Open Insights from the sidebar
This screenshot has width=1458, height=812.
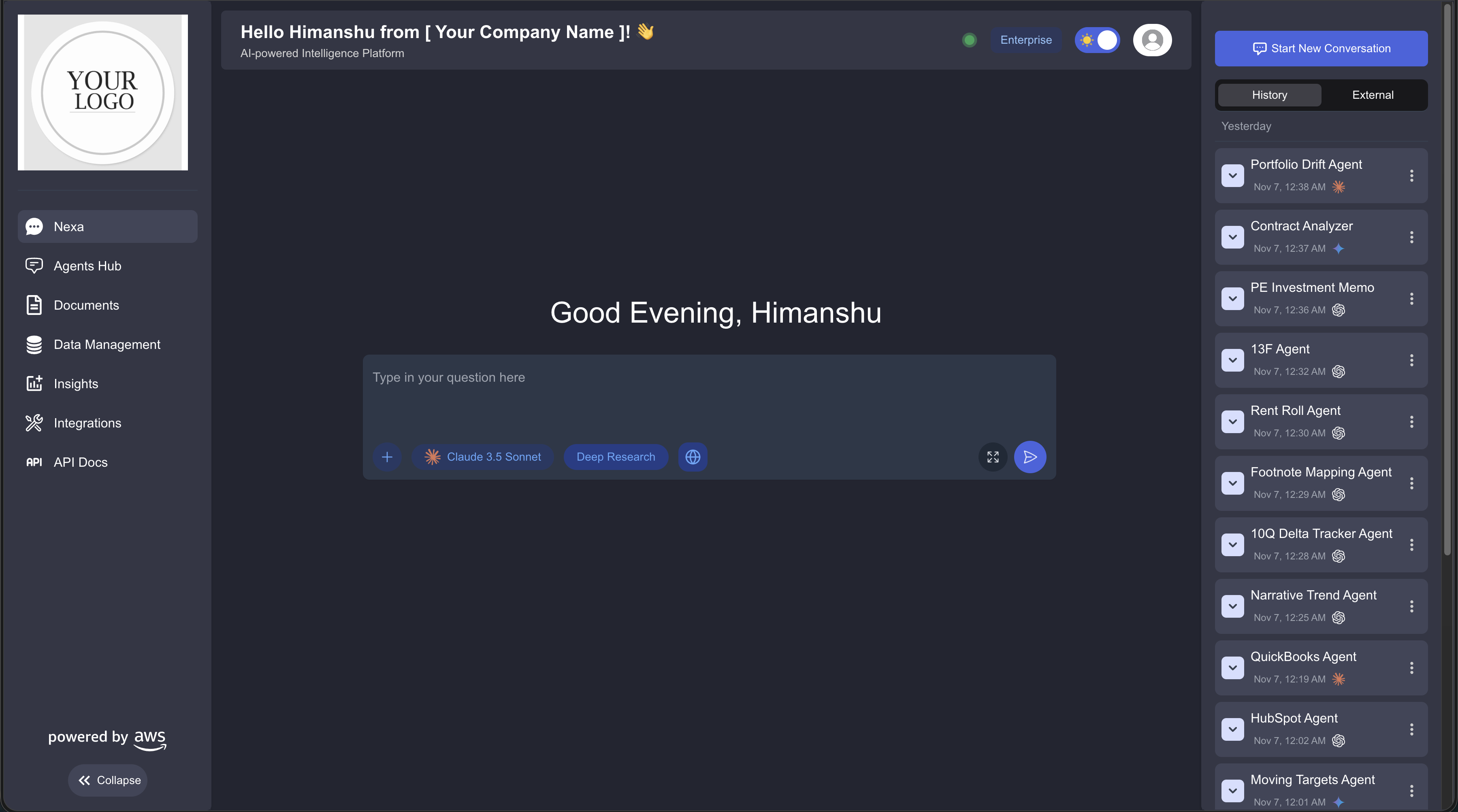(x=108, y=384)
